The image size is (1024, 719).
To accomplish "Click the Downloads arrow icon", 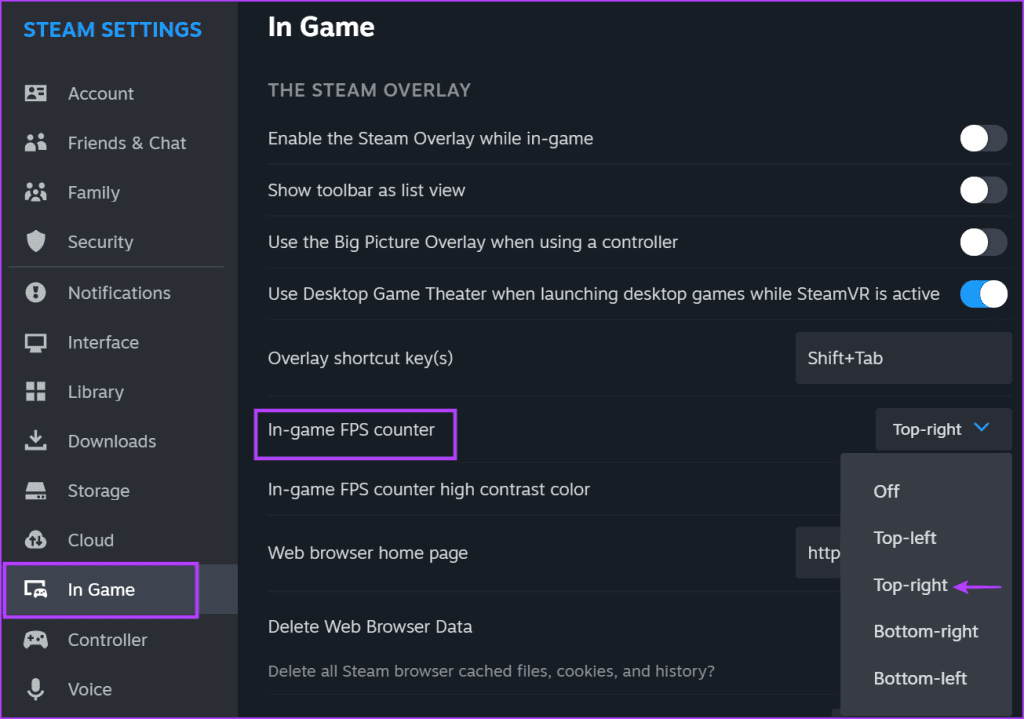I will click(36, 441).
